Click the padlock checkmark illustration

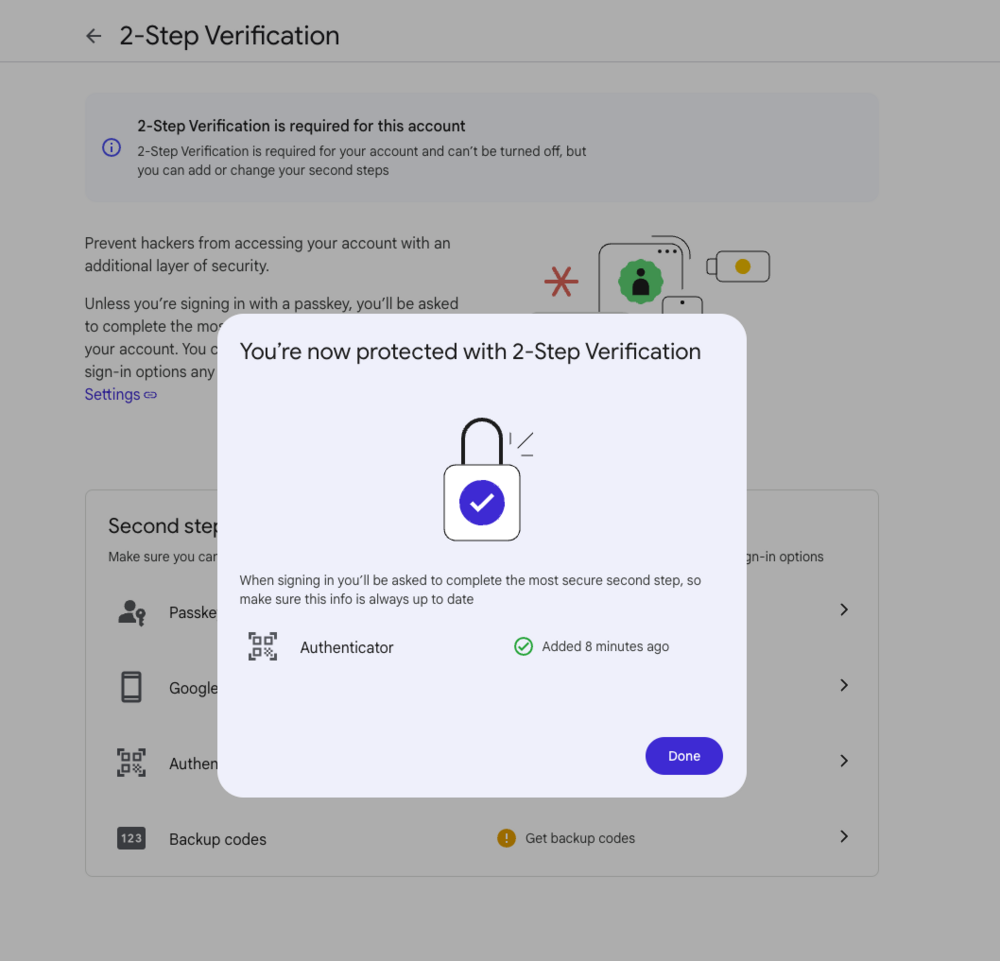click(482, 480)
